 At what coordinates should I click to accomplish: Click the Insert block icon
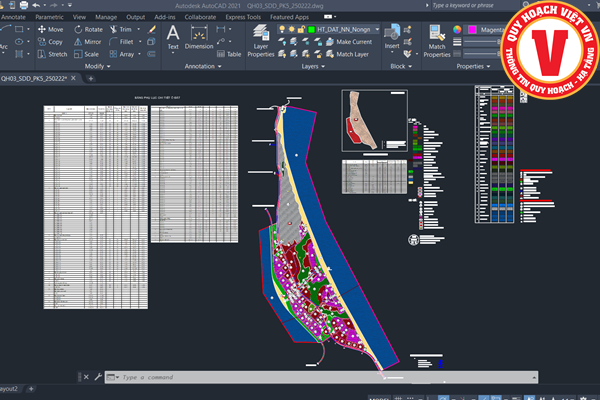[393, 35]
